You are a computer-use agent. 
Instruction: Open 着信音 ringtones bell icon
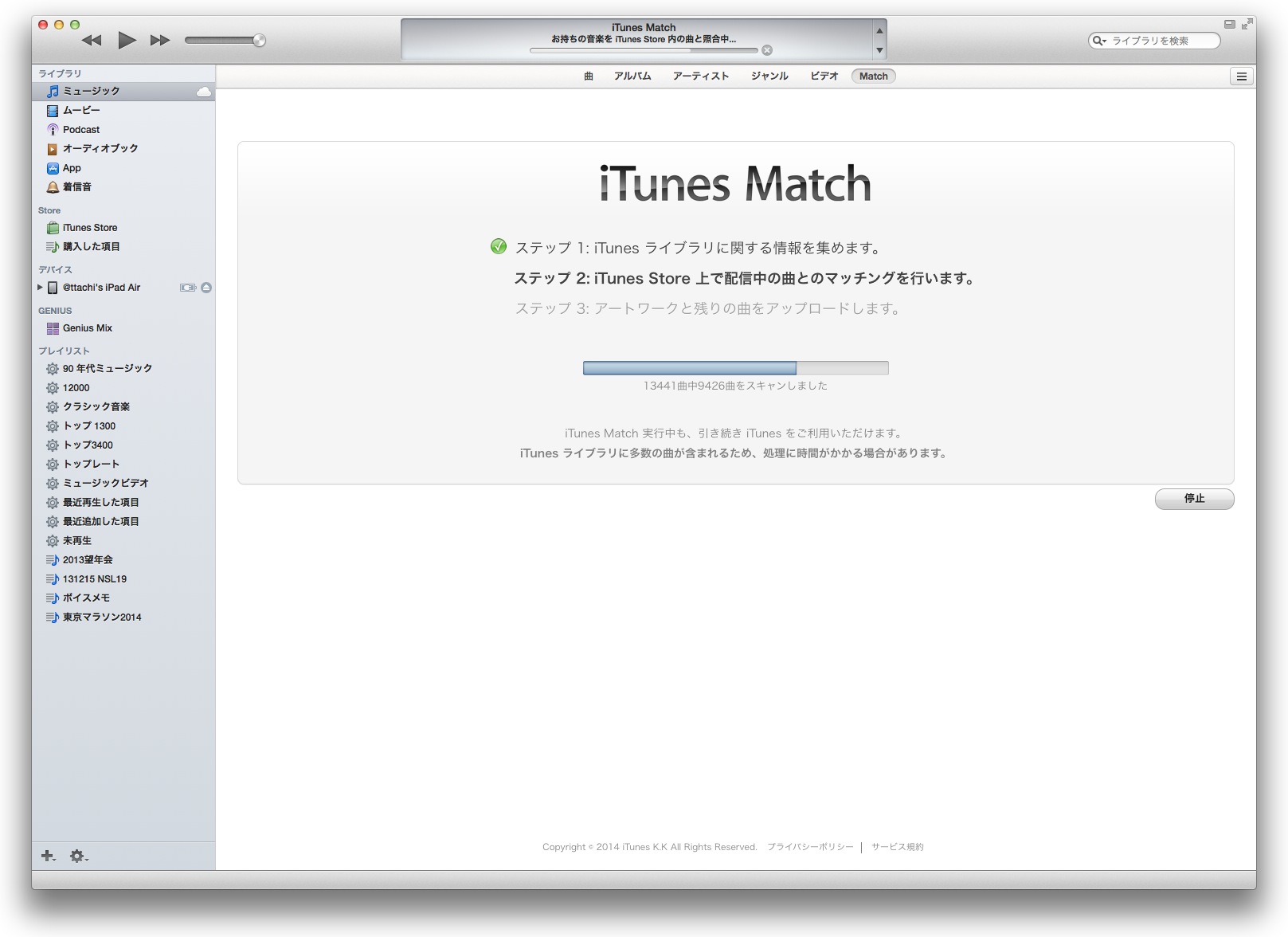point(53,187)
